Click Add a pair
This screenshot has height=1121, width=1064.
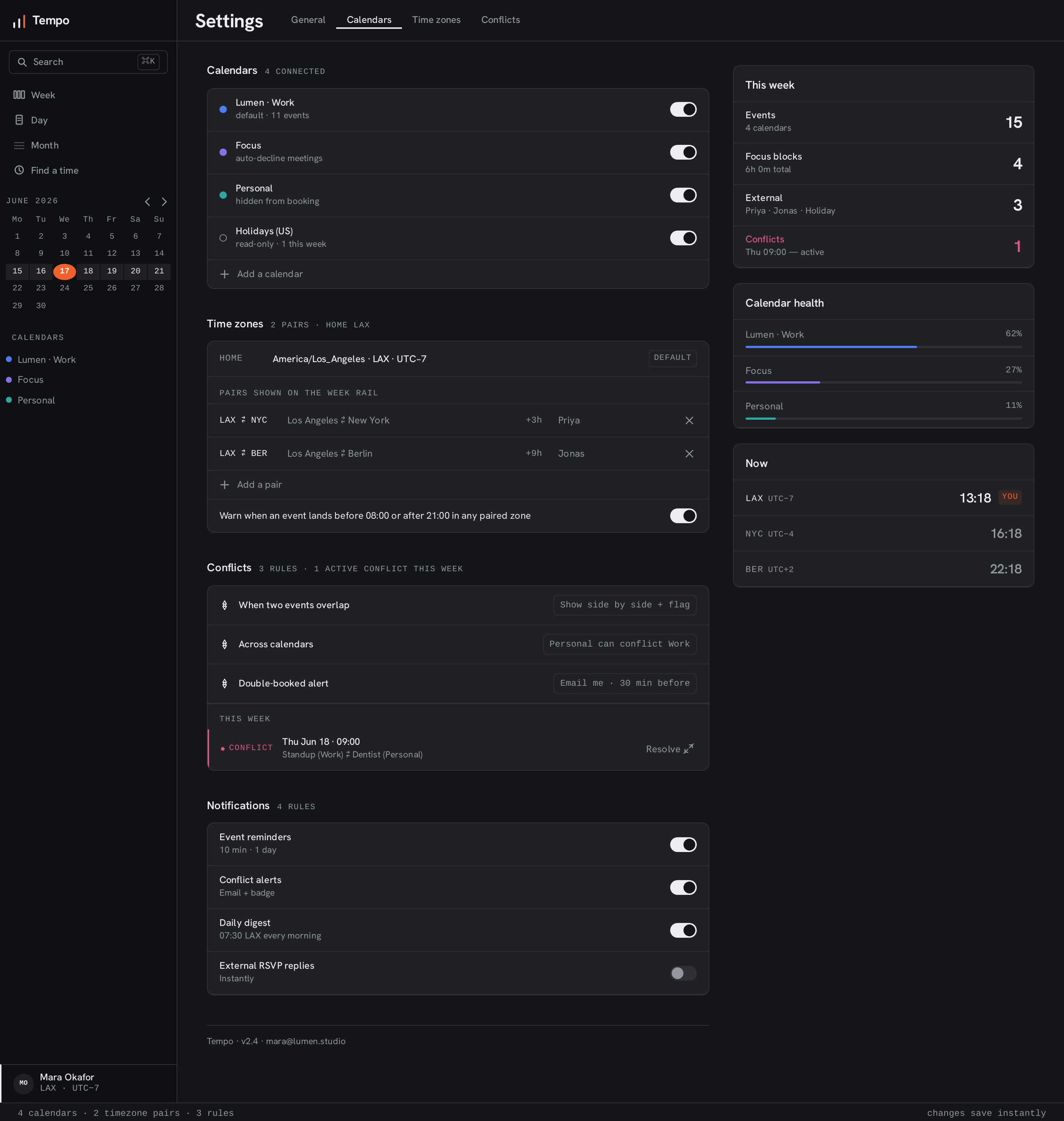click(458, 484)
